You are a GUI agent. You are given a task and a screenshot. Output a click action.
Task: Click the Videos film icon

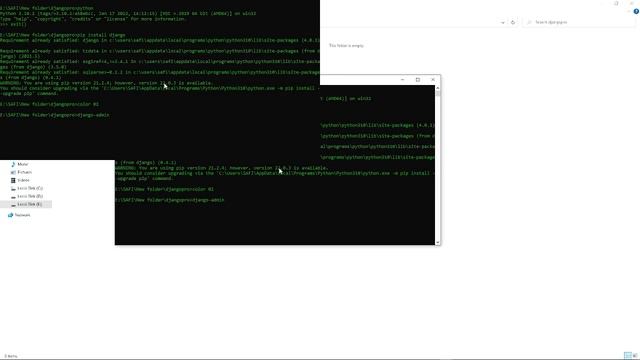(13, 180)
